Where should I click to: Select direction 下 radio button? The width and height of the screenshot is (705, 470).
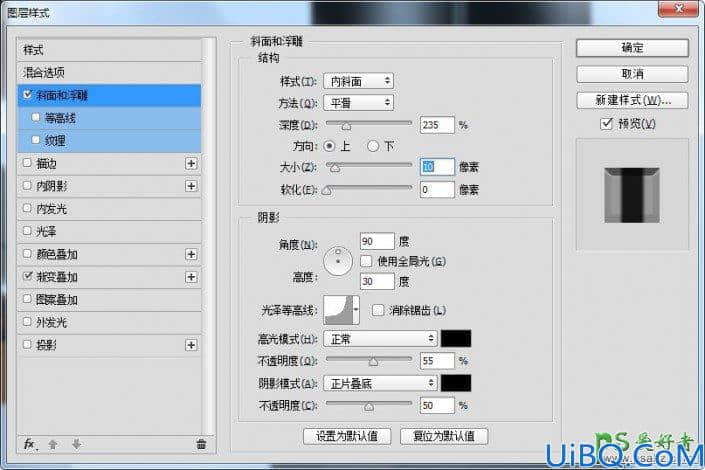click(x=373, y=146)
